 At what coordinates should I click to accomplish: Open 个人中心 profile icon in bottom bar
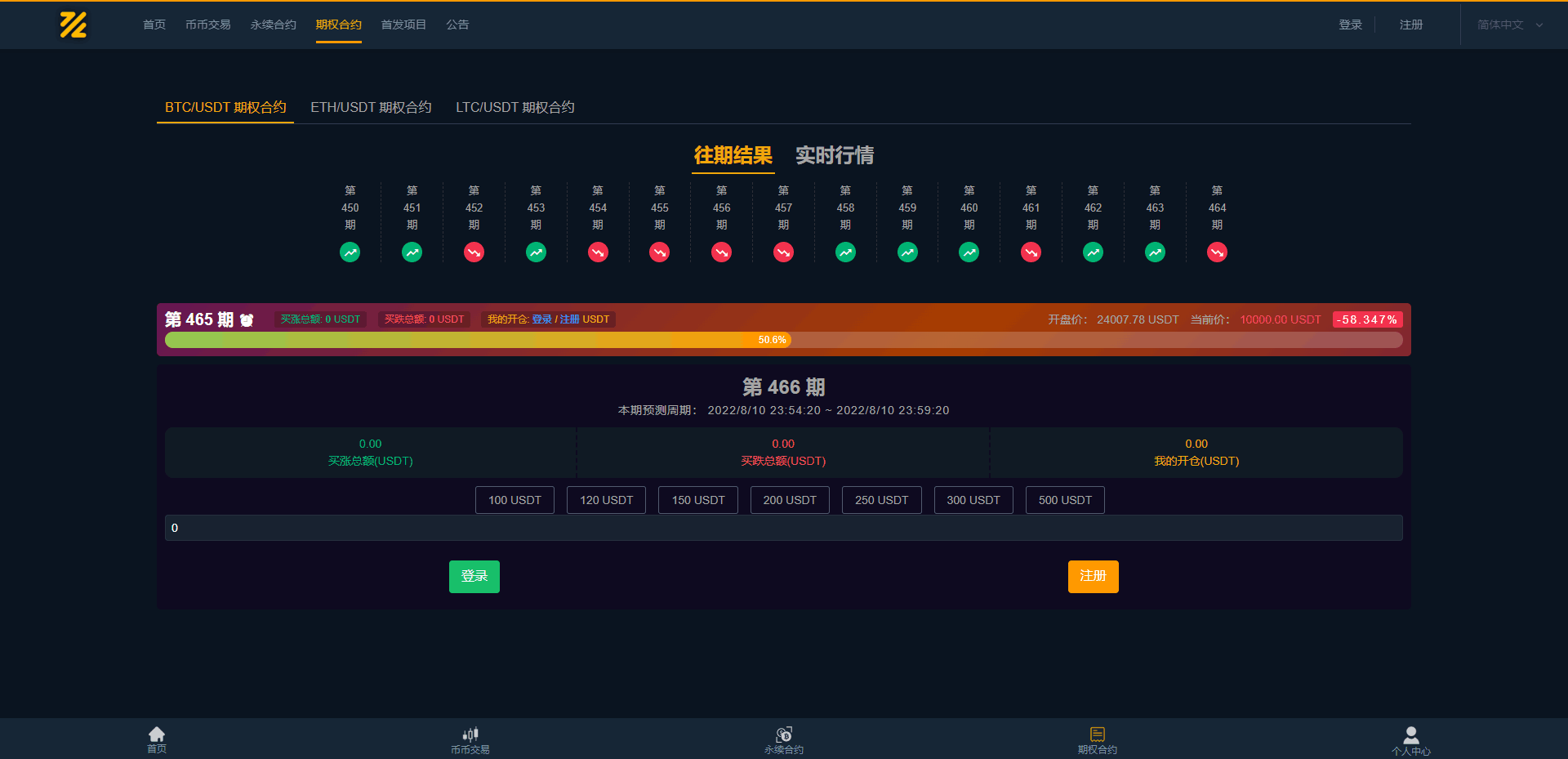1410,734
